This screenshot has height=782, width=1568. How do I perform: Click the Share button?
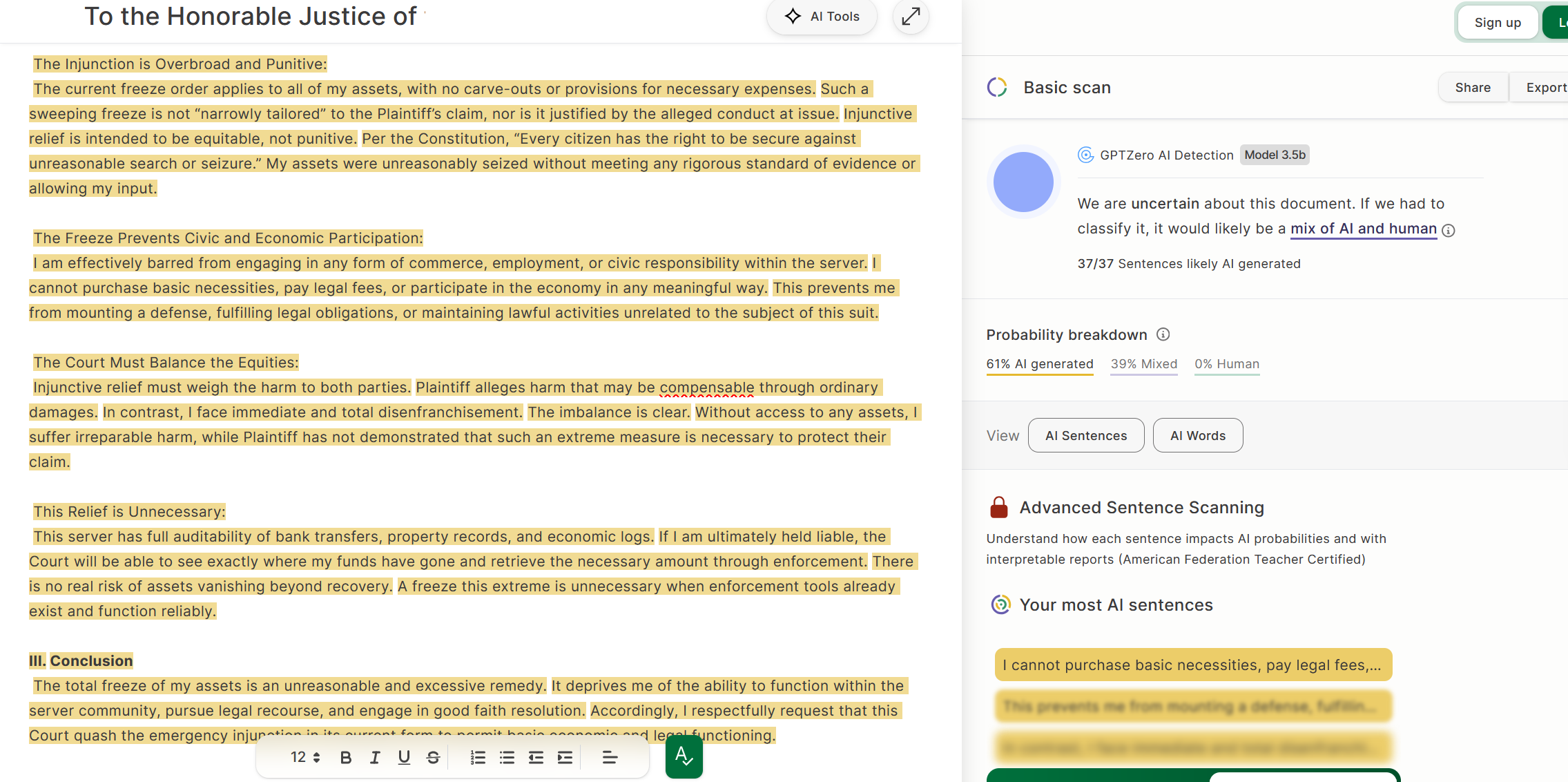(x=1473, y=88)
